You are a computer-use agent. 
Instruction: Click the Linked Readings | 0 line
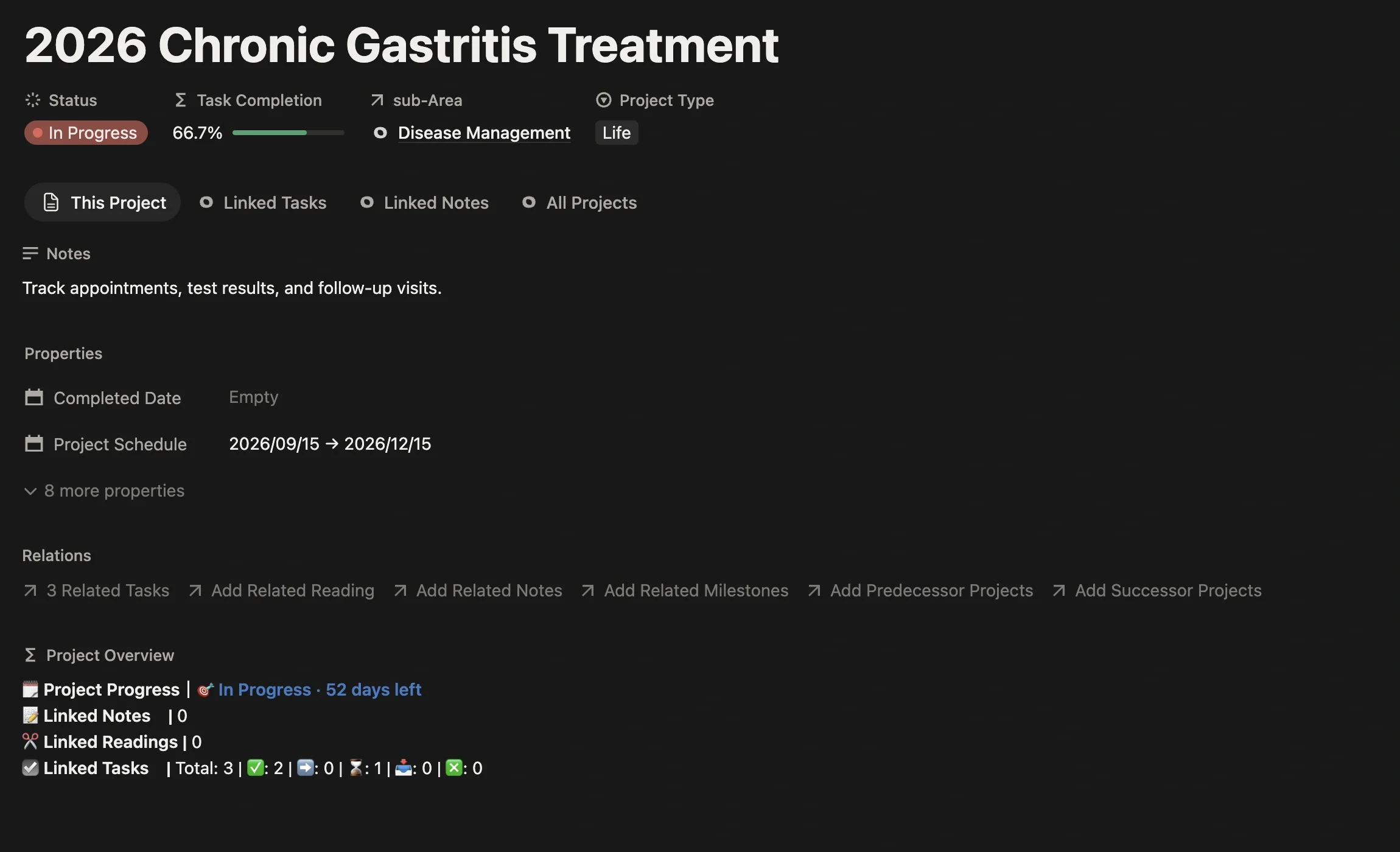[x=112, y=741]
